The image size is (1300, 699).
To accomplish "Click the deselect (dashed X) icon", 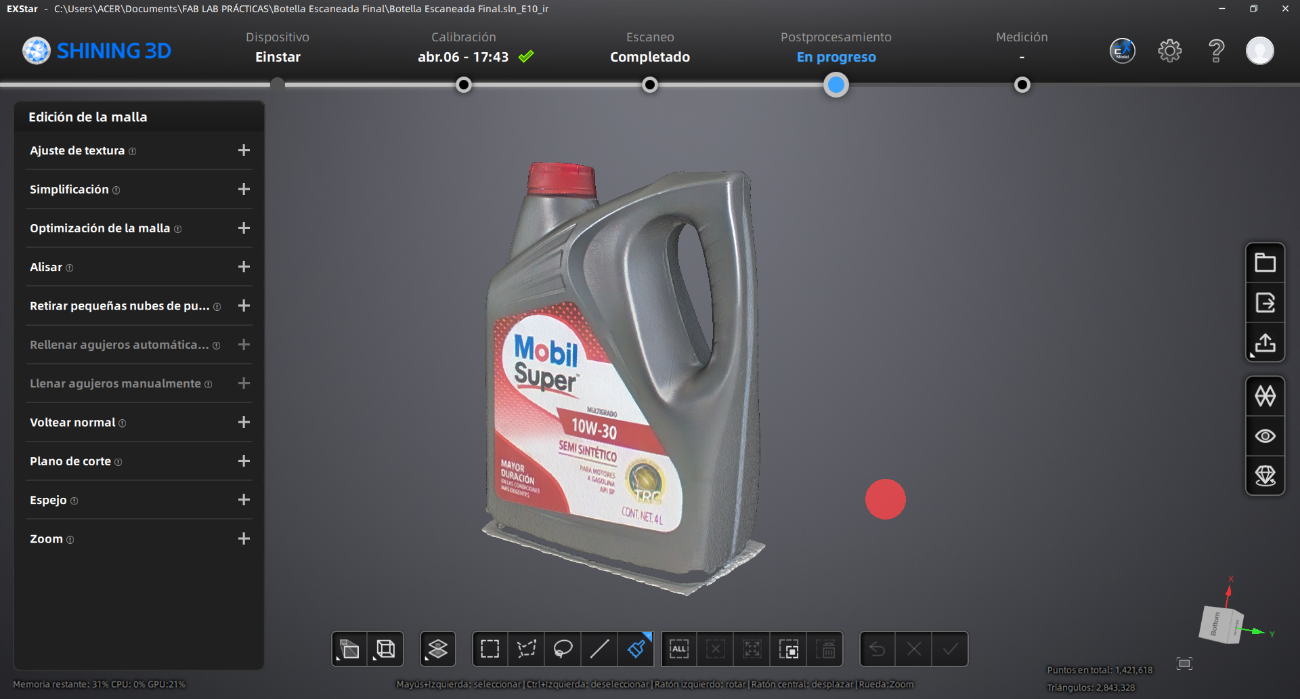I will click(715, 649).
